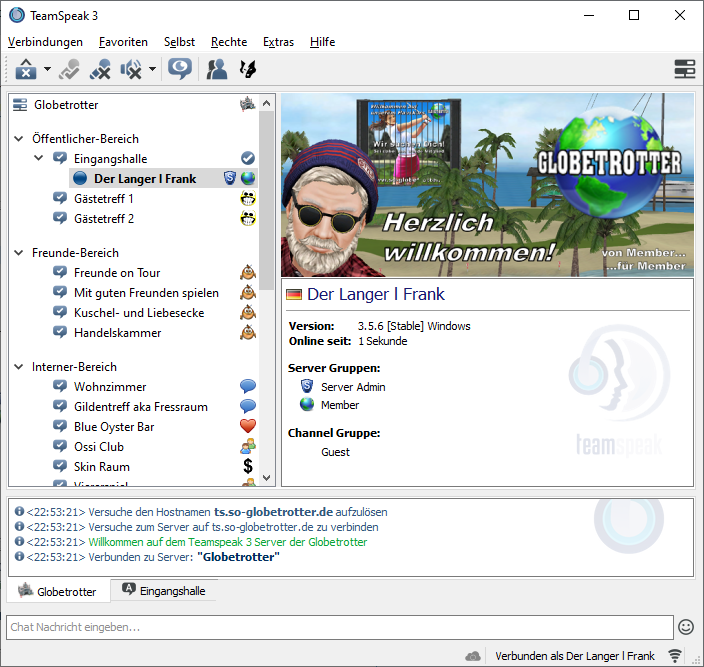Click the server icon right of Globetrotter
This screenshot has height=667, width=704.
point(247,104)
